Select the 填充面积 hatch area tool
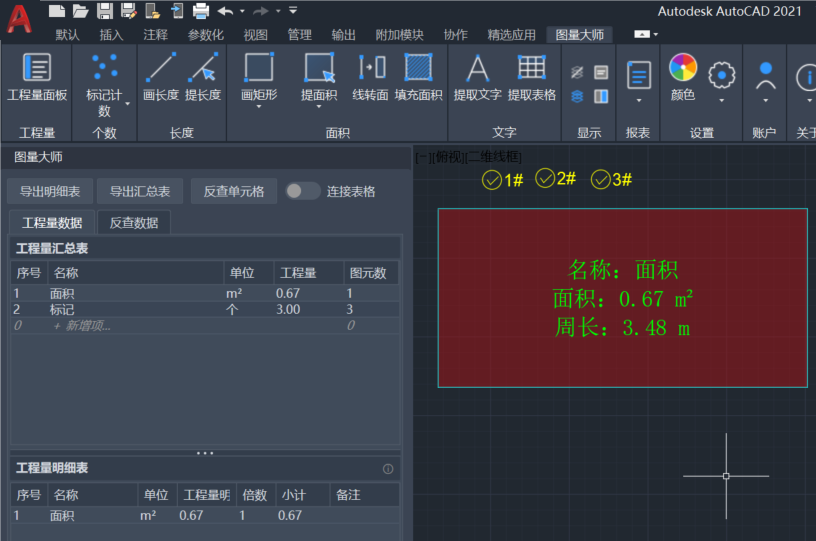816x541 pixels. (418, 77)
